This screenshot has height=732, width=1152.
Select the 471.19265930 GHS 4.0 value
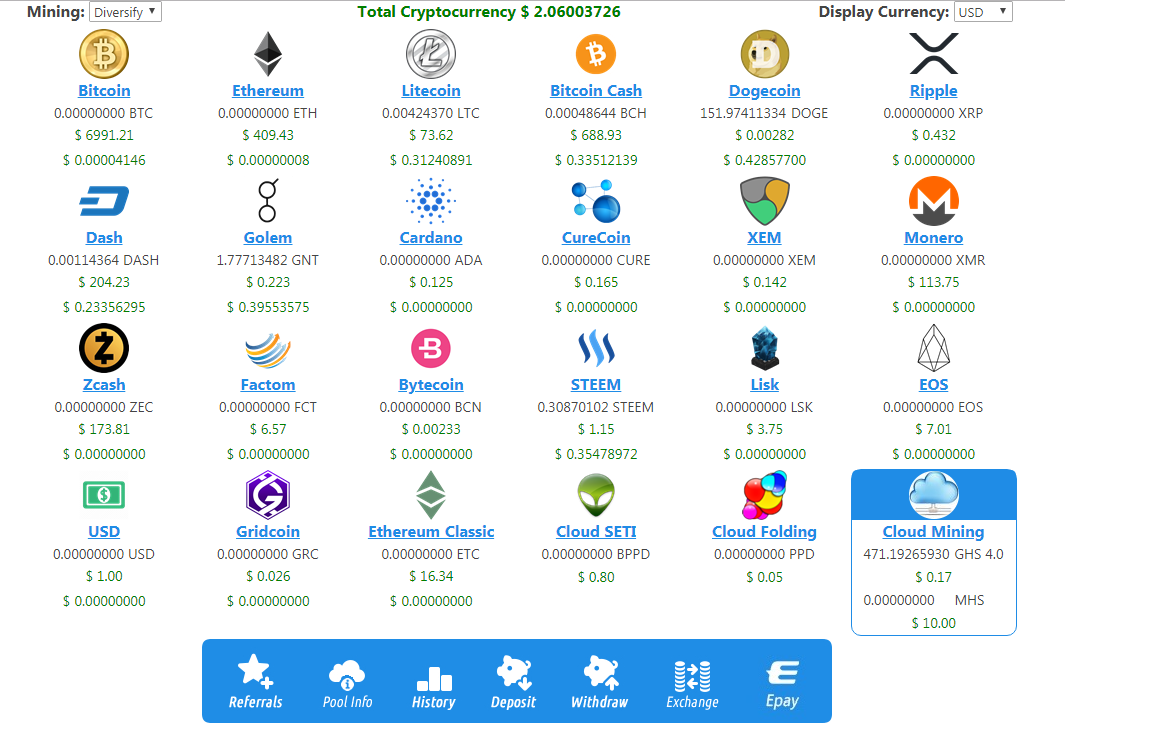[933, 554]
